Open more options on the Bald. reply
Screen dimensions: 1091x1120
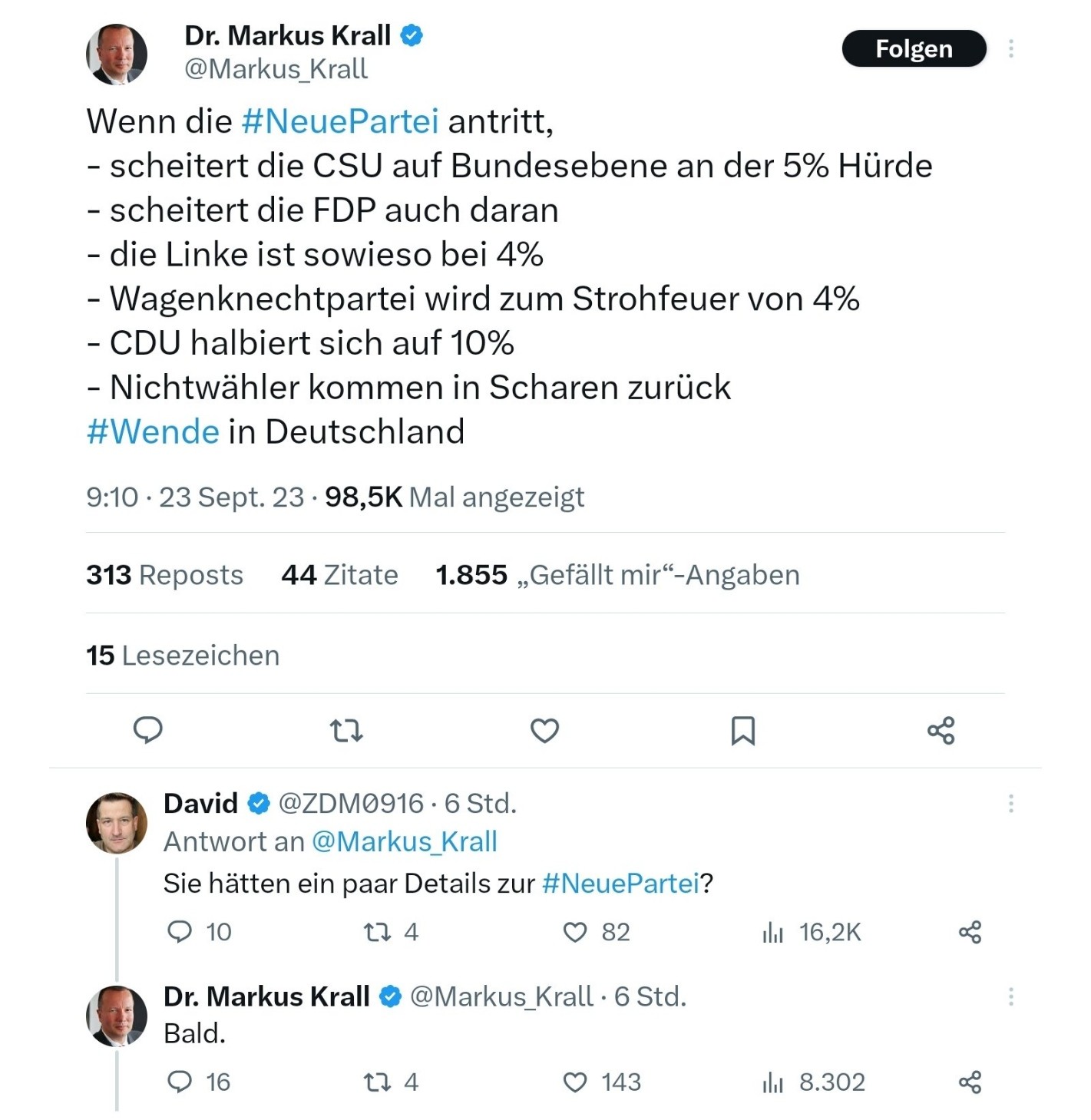click(1011, 996)
